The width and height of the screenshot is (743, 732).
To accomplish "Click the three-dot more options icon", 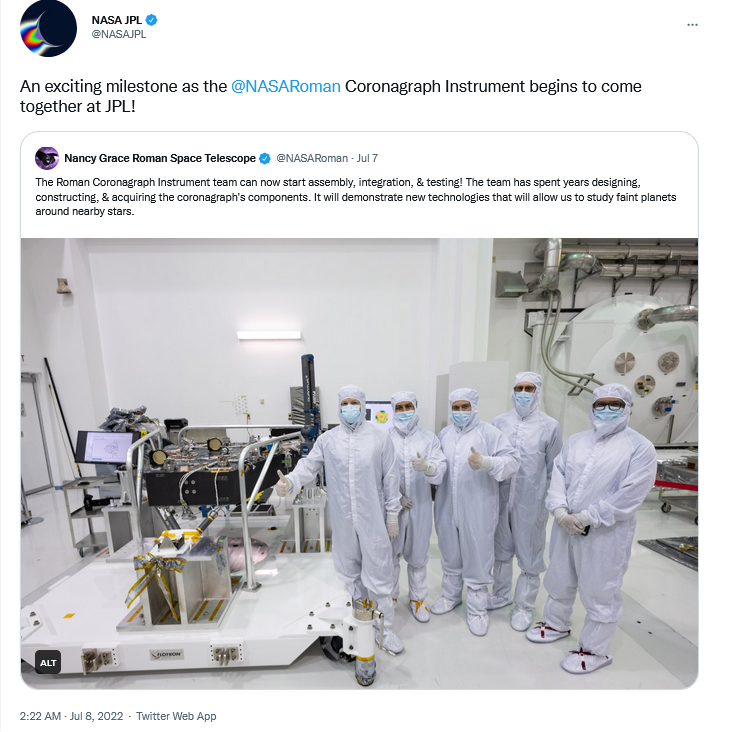I will tap(692, 25).
